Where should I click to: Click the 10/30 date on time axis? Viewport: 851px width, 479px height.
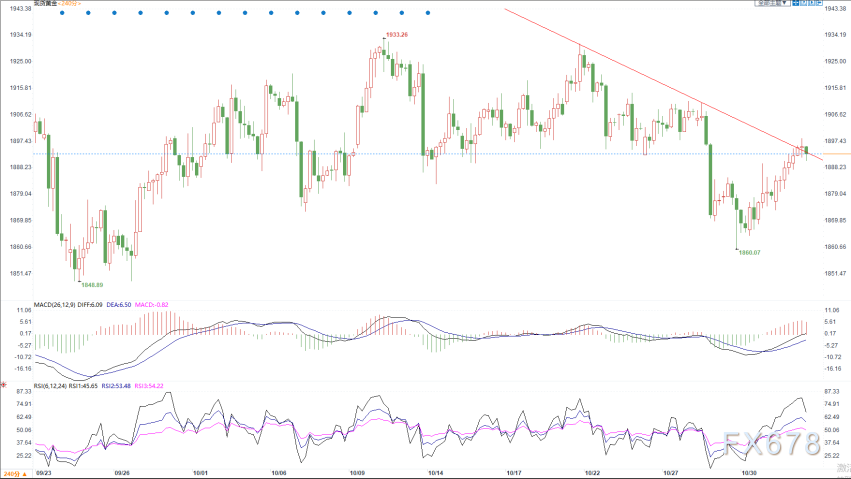tap(749, 473)
